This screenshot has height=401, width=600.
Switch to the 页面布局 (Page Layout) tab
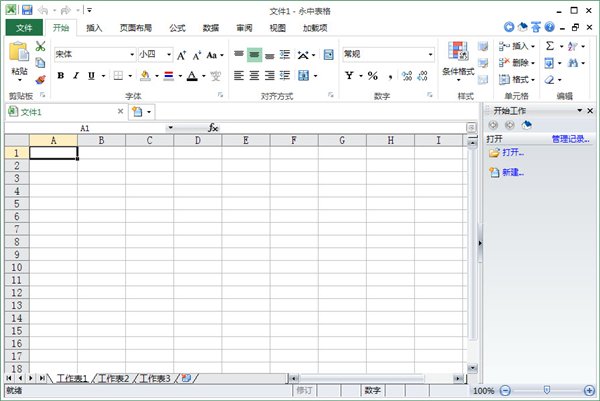(135, 28)
